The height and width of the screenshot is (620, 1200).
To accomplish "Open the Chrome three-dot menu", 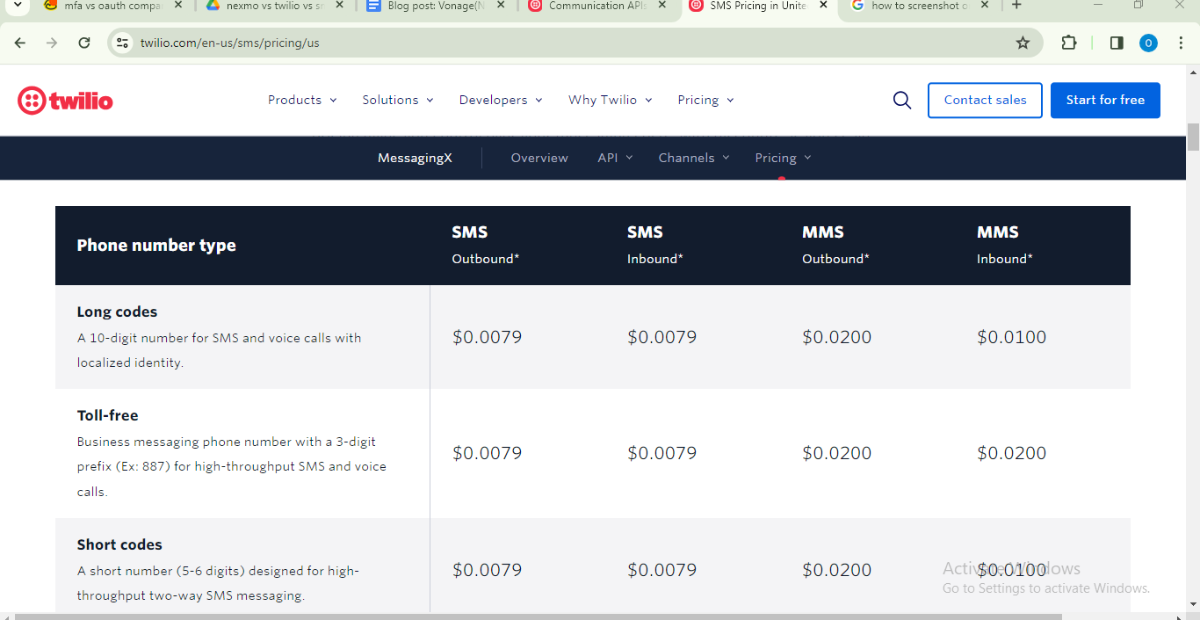I will pyautogui.click(x=1180, y=43).
